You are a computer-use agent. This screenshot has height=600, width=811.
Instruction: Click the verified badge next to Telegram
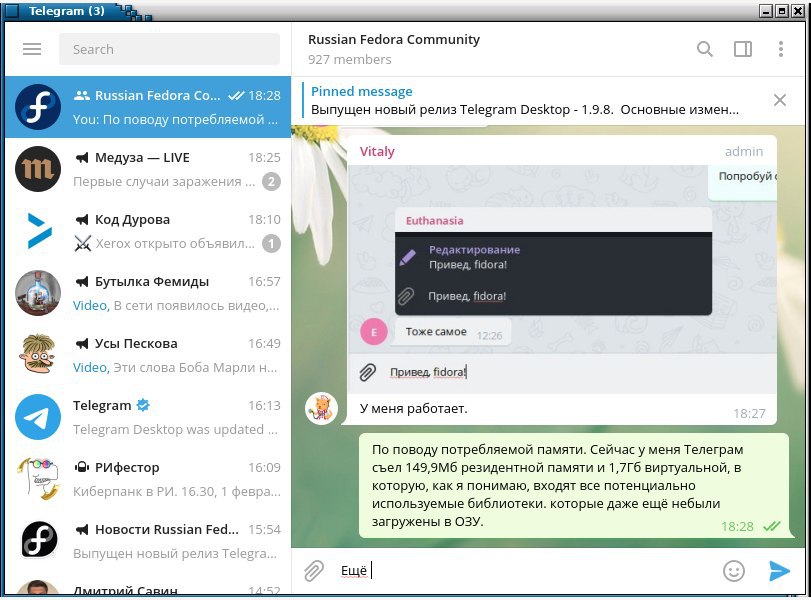(x=143, y=406)
